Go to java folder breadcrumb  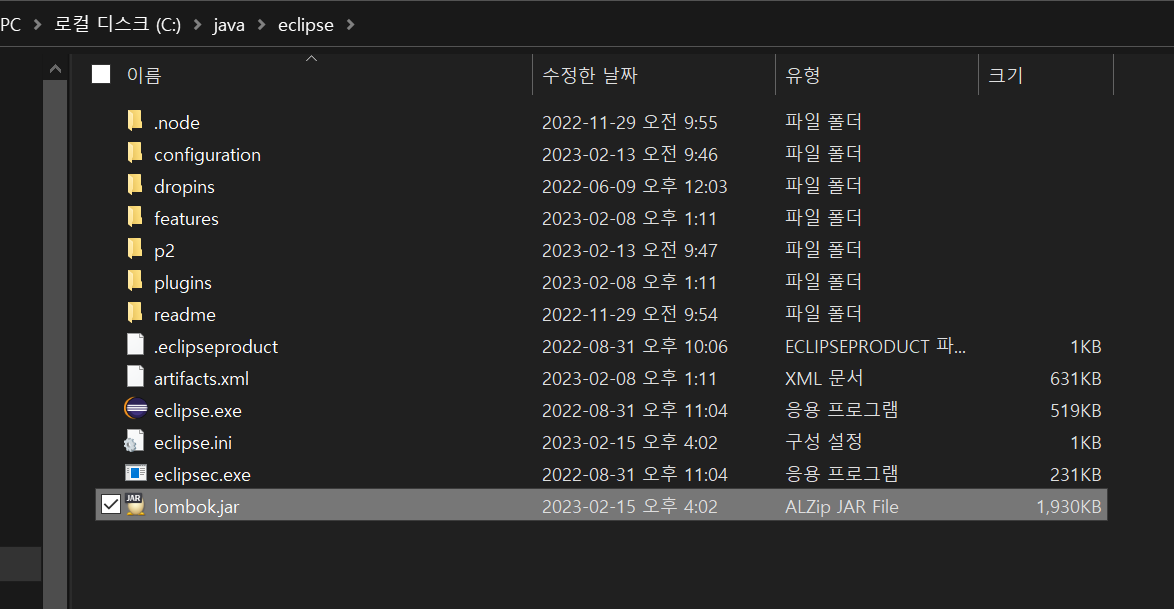point(229,25)
